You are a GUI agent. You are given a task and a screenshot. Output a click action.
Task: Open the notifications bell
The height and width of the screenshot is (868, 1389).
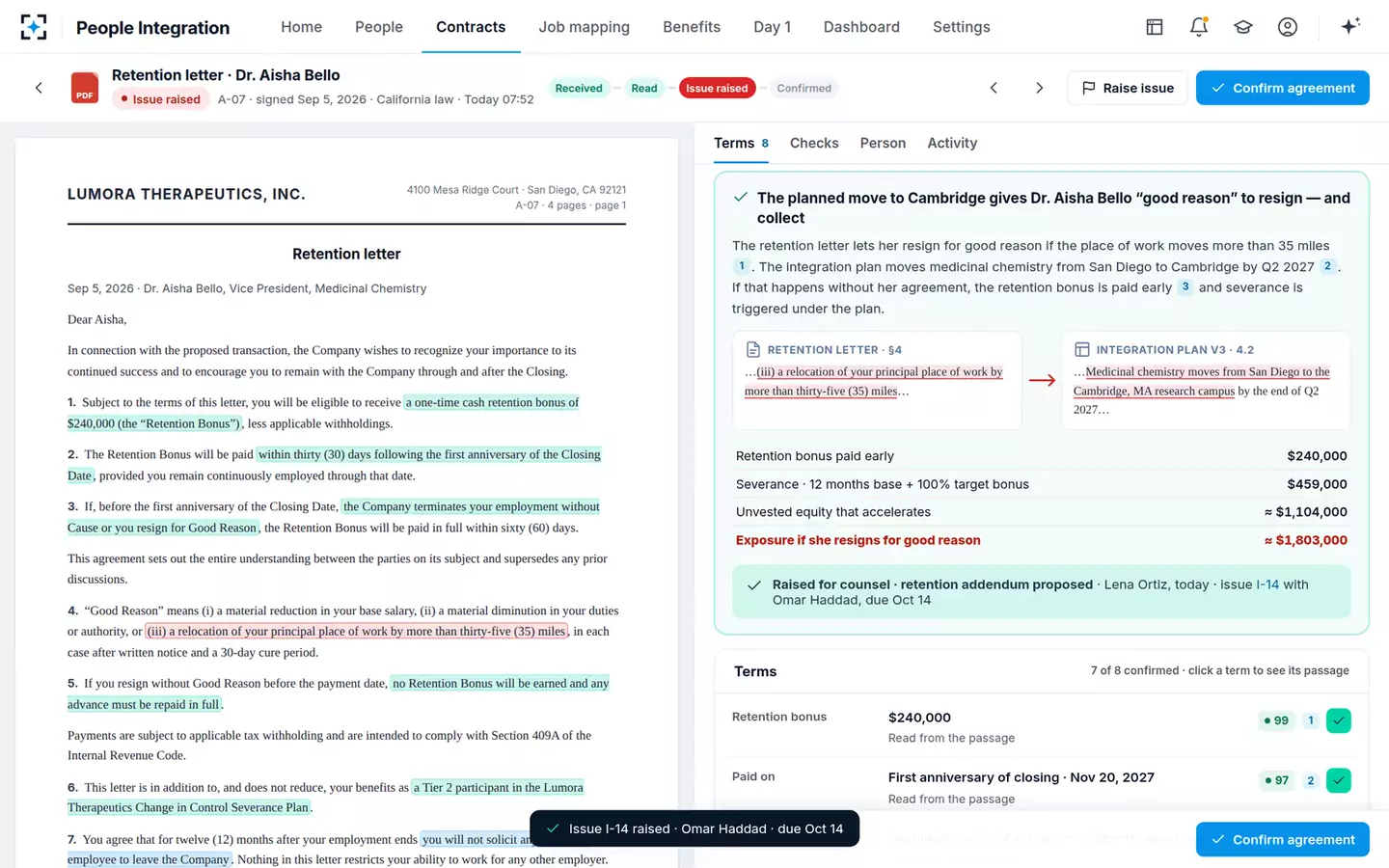coord(1199,27)
